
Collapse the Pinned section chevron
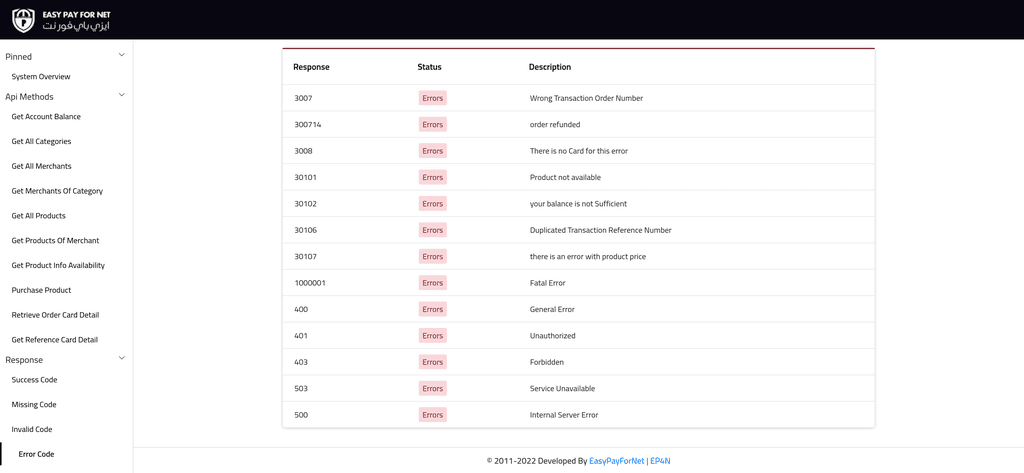[121, 56]
